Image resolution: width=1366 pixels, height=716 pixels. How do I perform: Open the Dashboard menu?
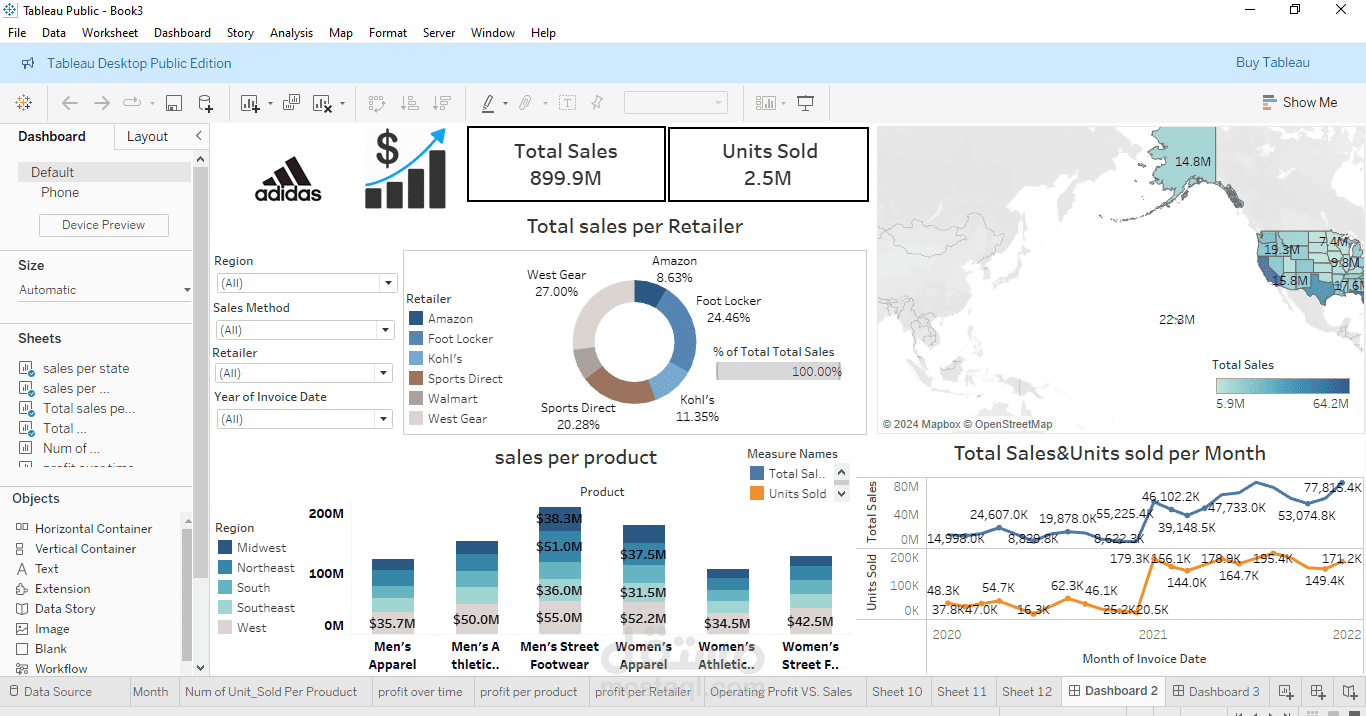[182, 33]
